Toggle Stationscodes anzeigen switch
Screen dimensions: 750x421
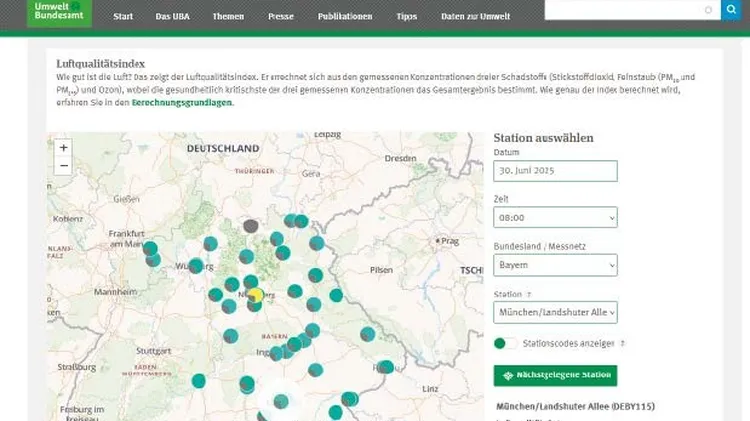[x=505, y=343]
